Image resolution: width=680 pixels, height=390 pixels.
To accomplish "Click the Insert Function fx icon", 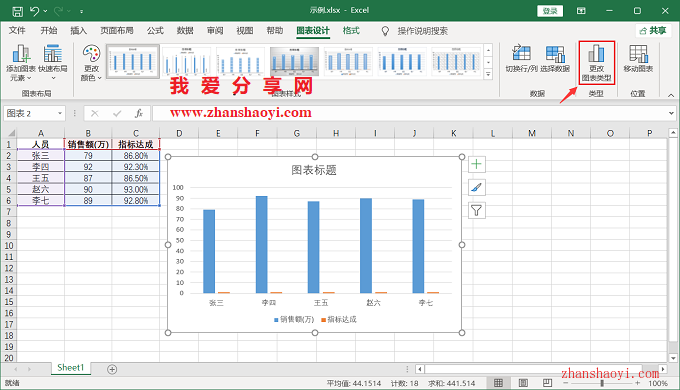I will tap(139, 113).
